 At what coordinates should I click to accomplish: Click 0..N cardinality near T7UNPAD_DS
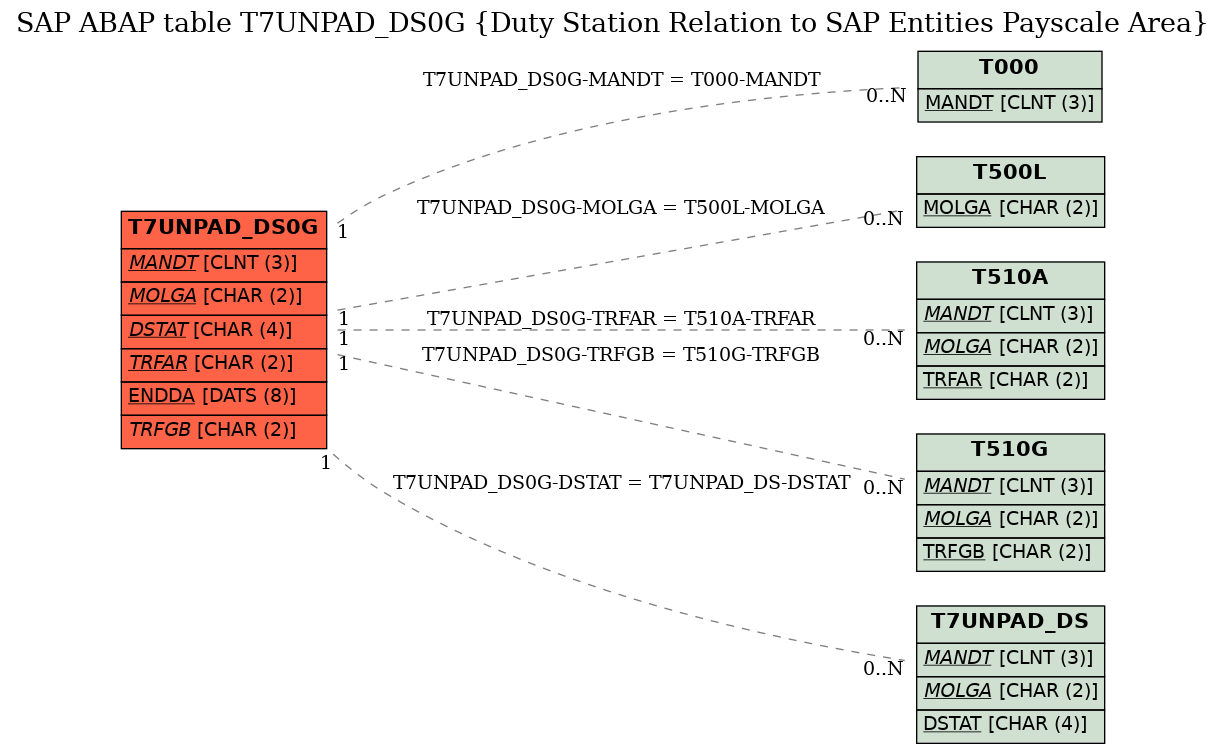click(x=883, y=669)
